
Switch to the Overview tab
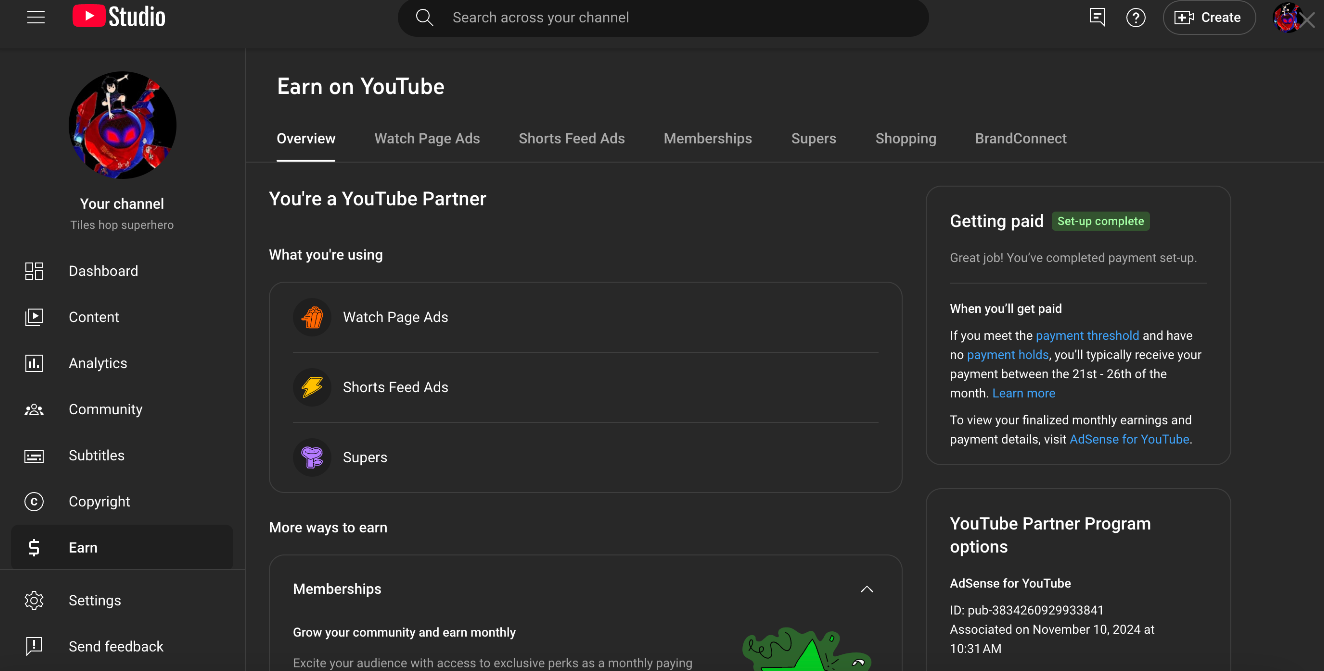click(306, 139)
